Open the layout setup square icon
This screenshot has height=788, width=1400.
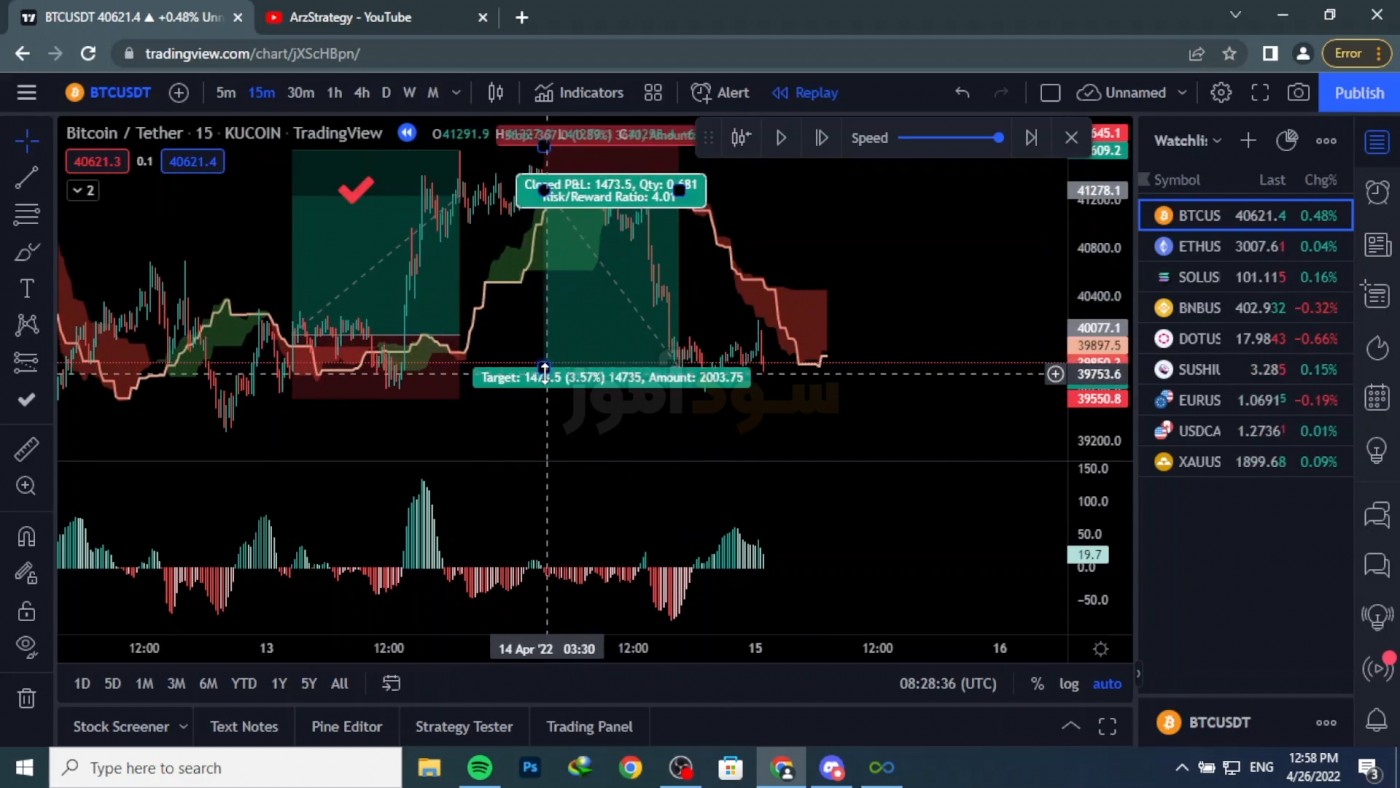[x=1050, y=93]
